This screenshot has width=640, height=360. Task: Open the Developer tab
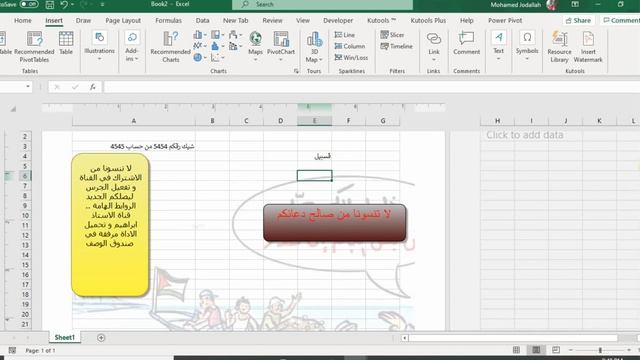pos(338,20)
